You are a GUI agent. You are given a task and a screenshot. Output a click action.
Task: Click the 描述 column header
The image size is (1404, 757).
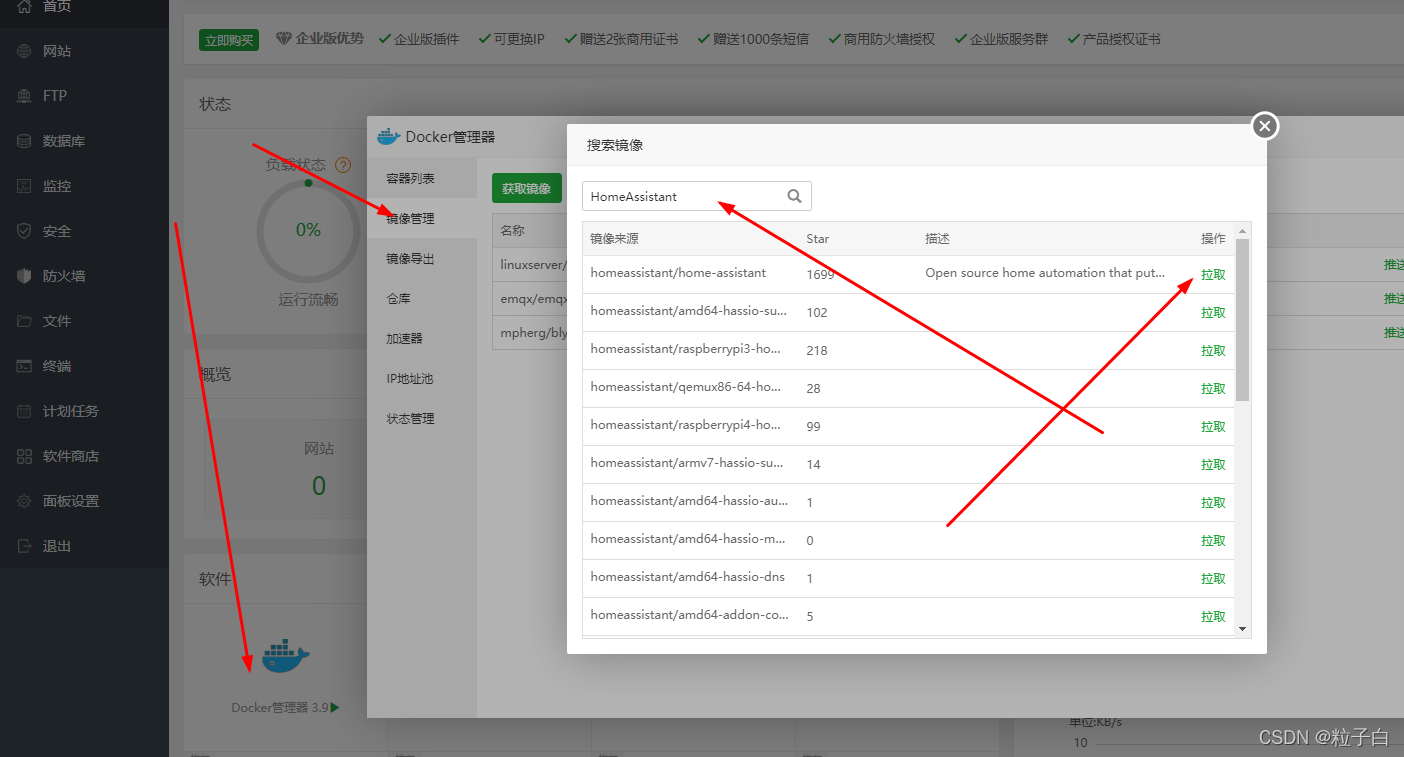937,239
